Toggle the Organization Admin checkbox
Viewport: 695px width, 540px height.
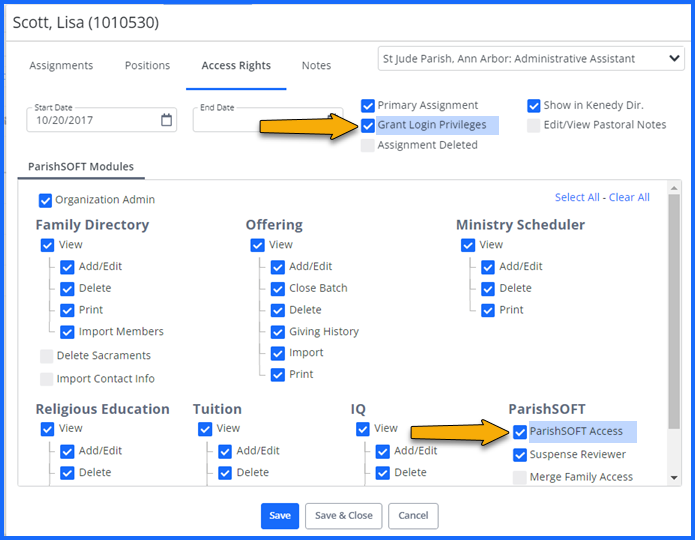[45, 200]
